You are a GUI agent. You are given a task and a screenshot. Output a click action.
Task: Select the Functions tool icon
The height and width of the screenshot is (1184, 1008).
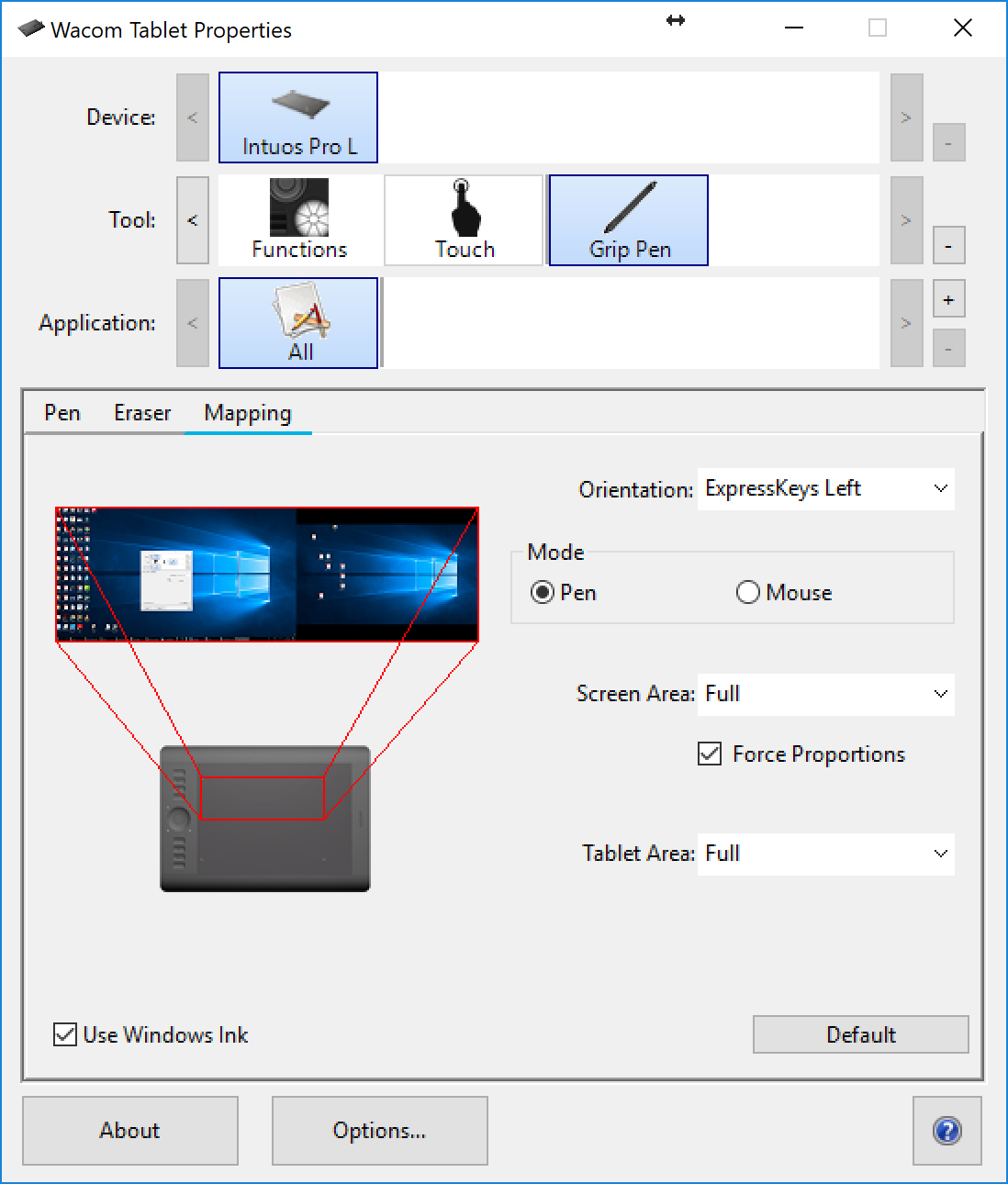(299, 220)
